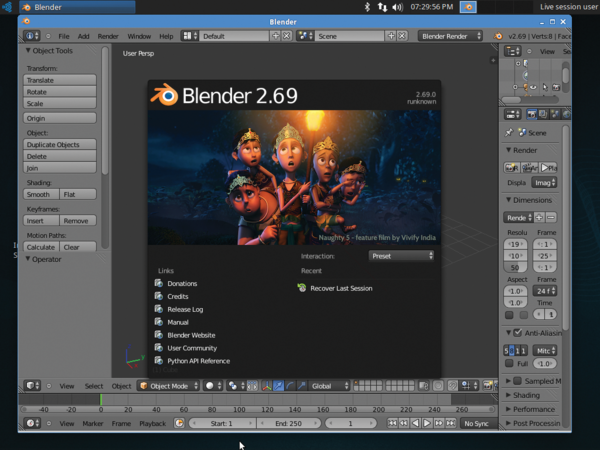Screen dimensions: 600x450
Task: Toggle outliner object renderability camera icon
Action: (x=556, y=87)
